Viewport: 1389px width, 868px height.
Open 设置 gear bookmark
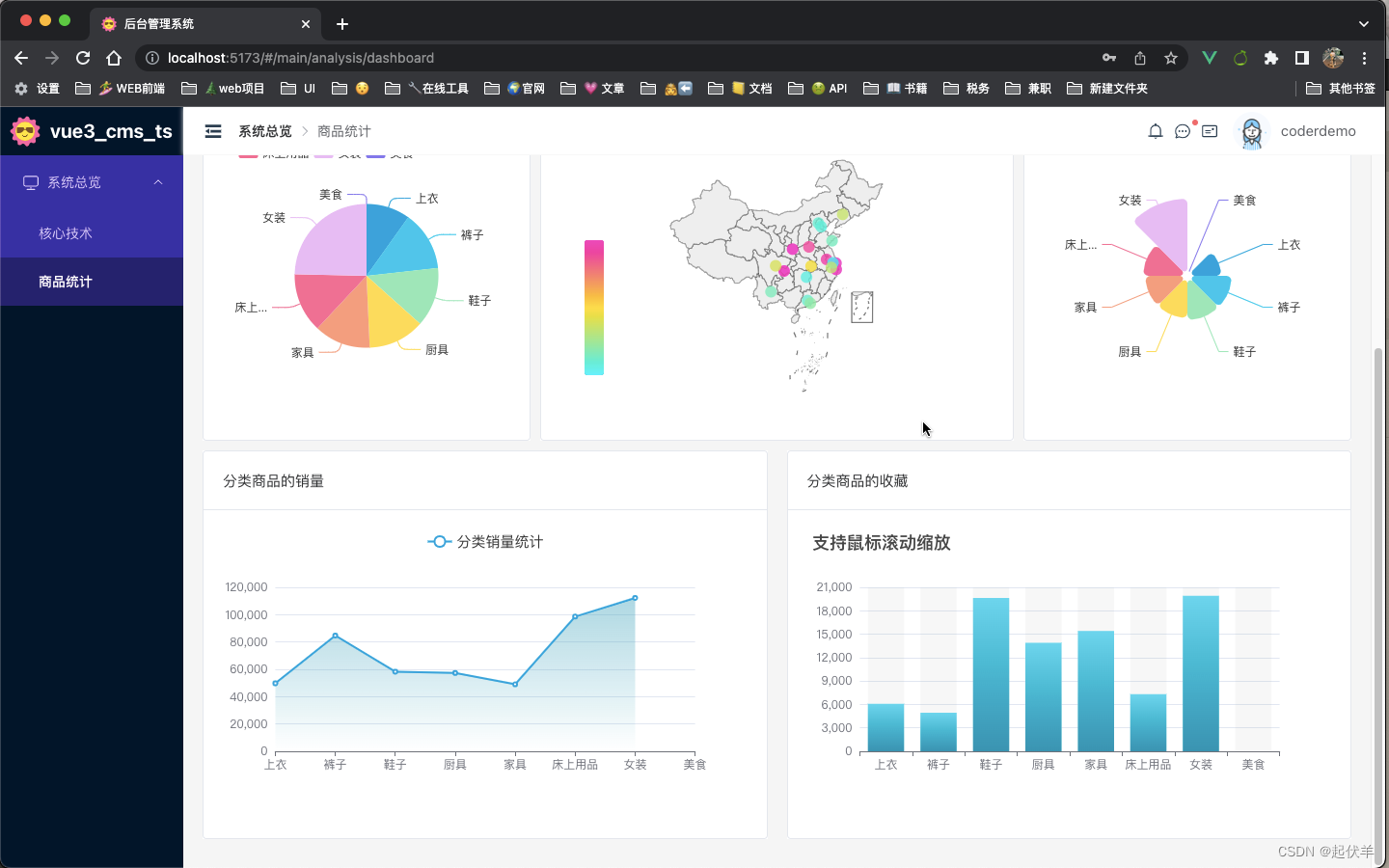(x=37, y=88)
